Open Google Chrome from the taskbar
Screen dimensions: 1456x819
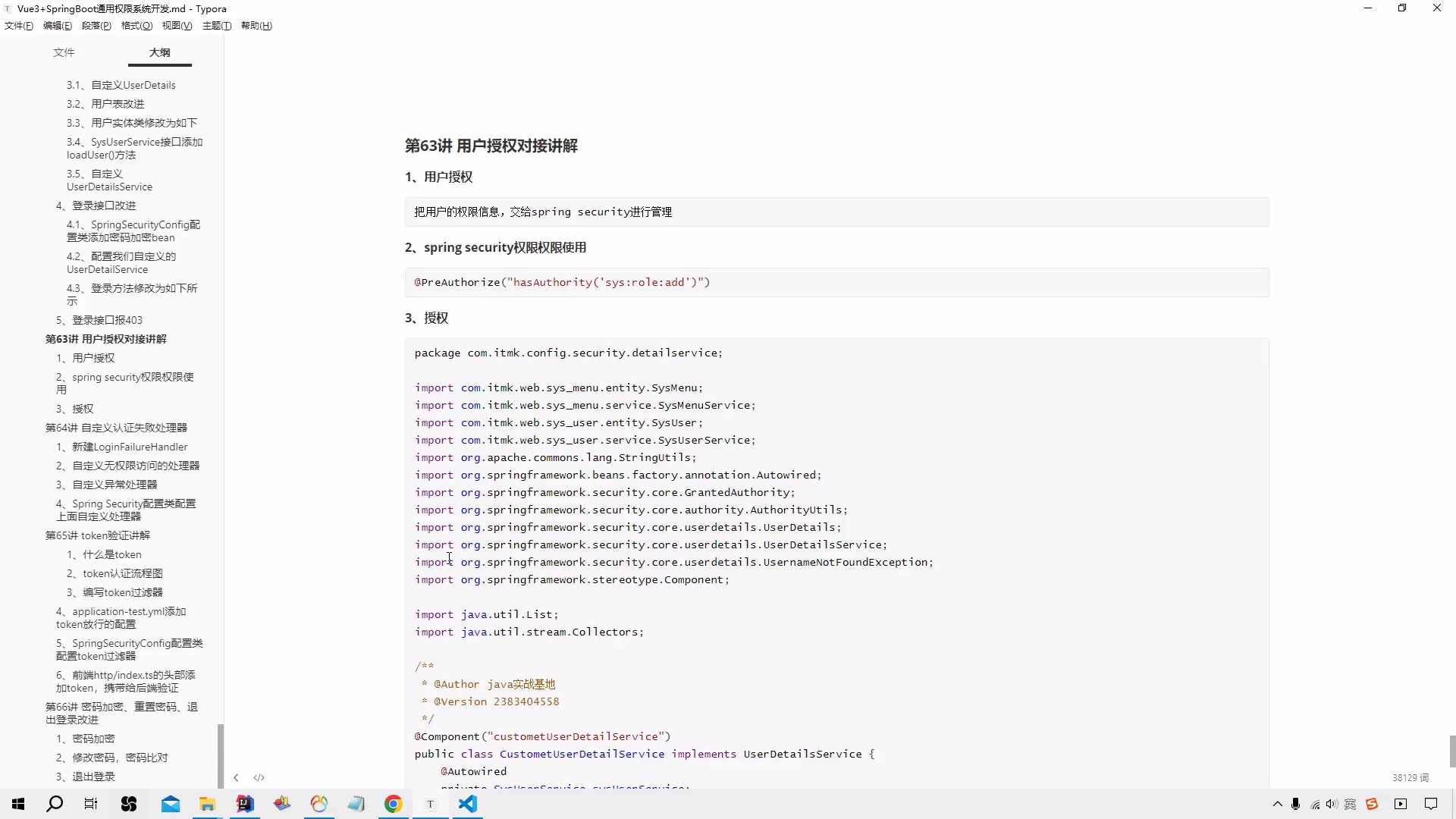click(393, 805)
